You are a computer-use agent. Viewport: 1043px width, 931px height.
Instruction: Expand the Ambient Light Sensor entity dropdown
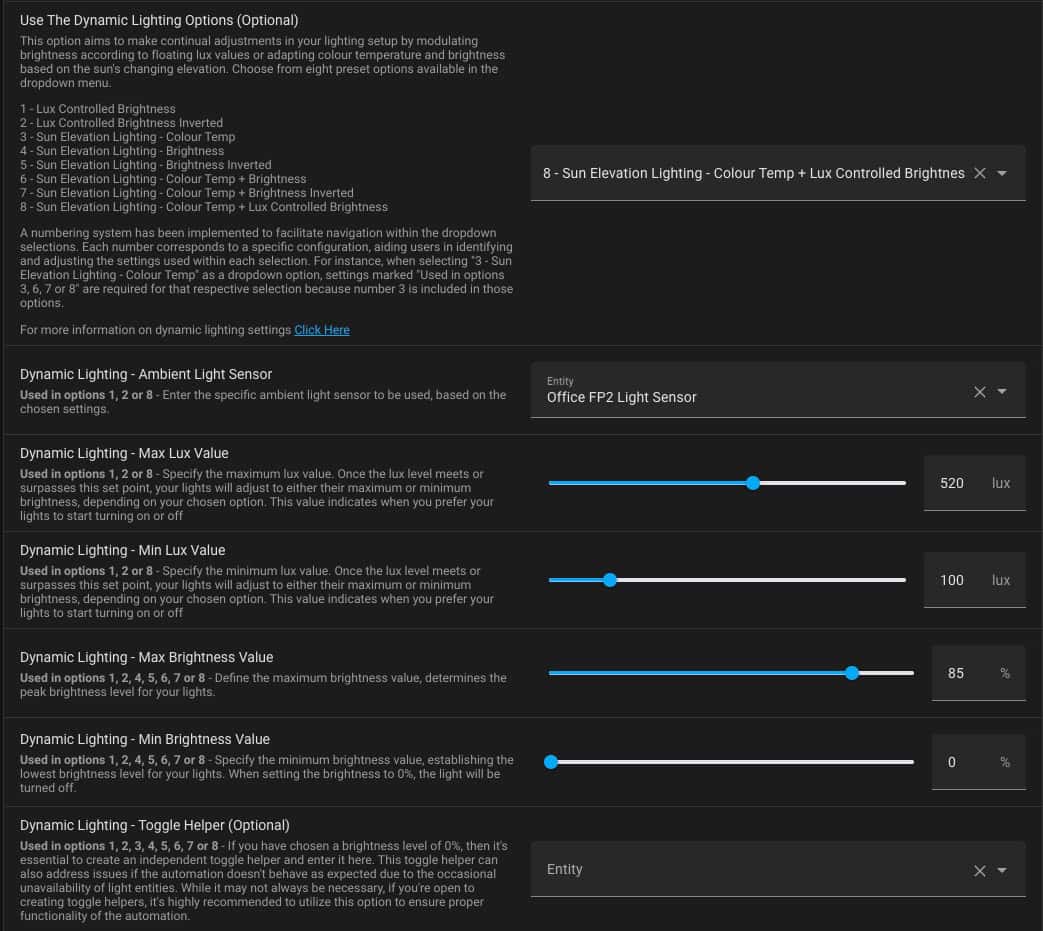pyautogui.click(x=1002, y=392)
